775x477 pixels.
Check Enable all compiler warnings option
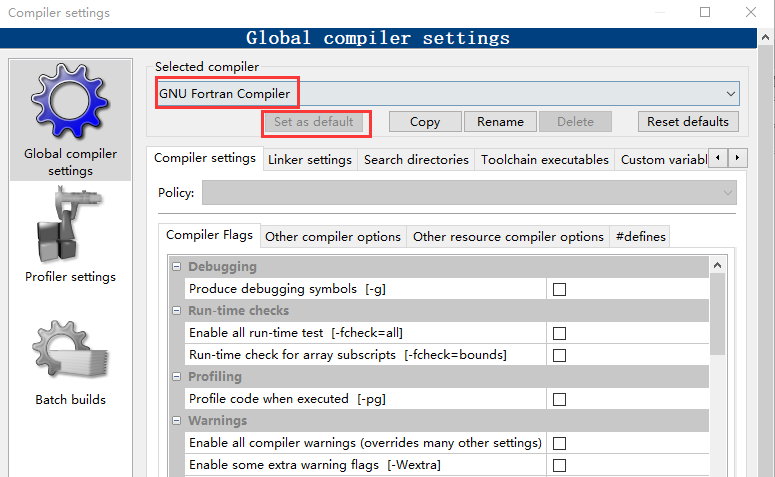559,443
